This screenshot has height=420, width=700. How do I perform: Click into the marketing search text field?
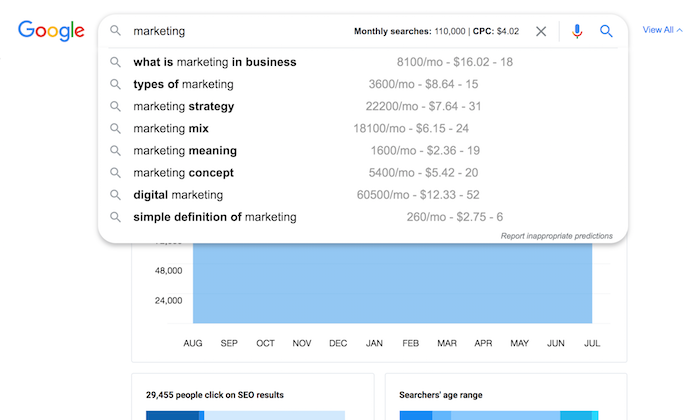(240, 31)
